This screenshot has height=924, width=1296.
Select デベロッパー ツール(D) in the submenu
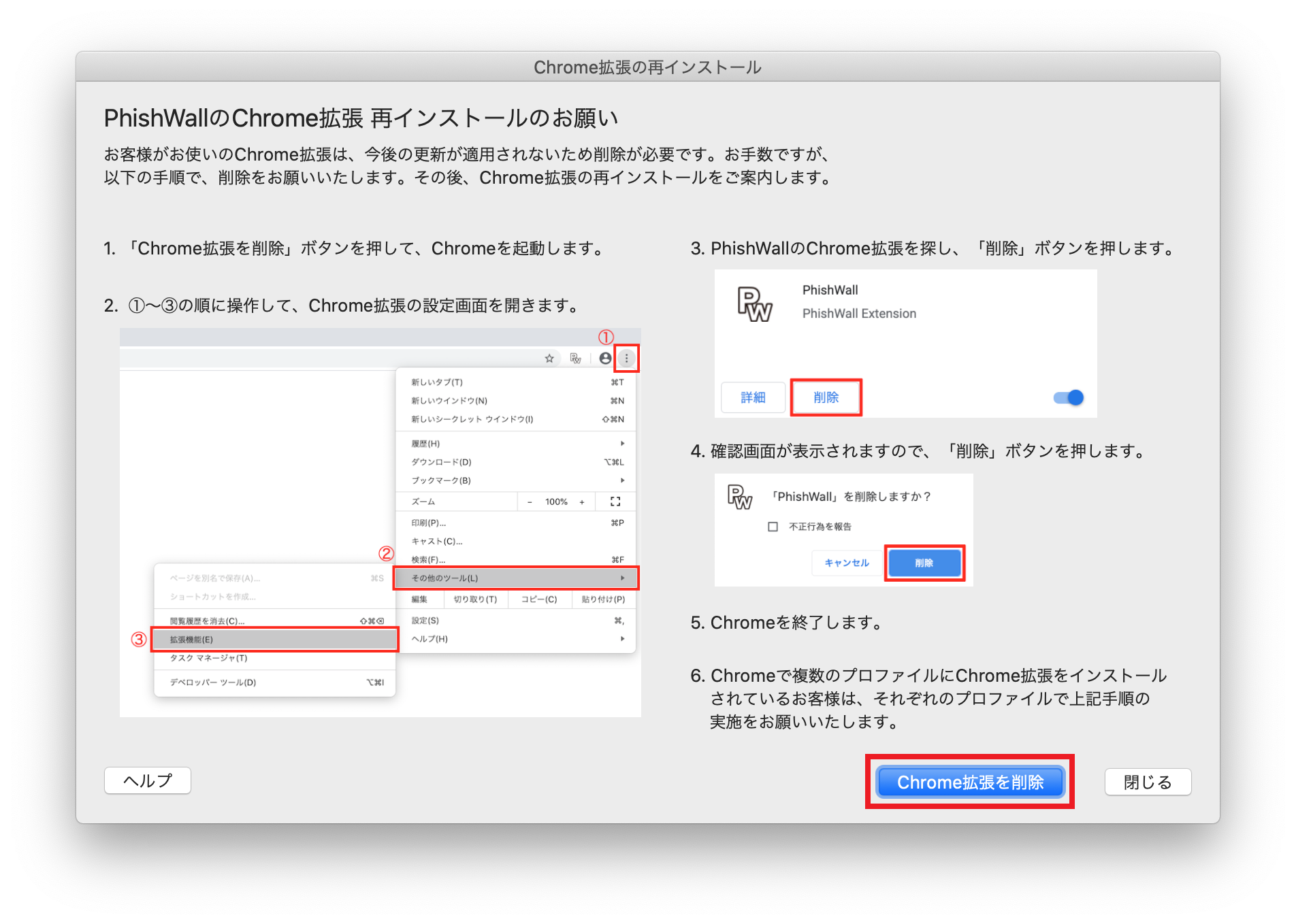click(275, 682)
